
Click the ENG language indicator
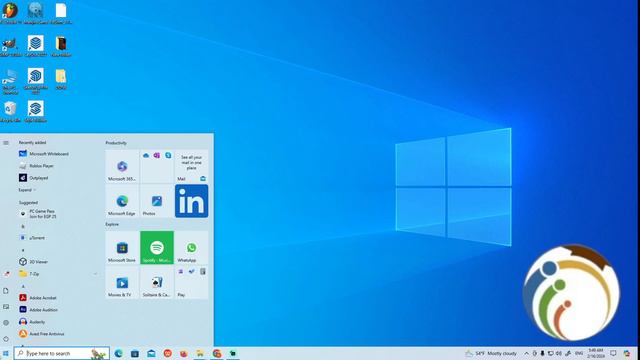click(x=579, y=353)
